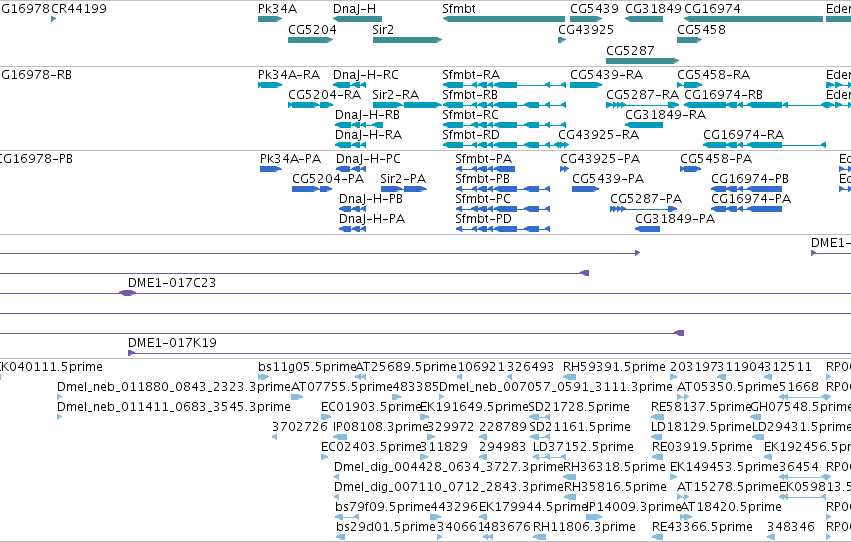The image size is (851, 542).
Task: Click the RH59391.5prime EST label
Action: click(614, 367)
